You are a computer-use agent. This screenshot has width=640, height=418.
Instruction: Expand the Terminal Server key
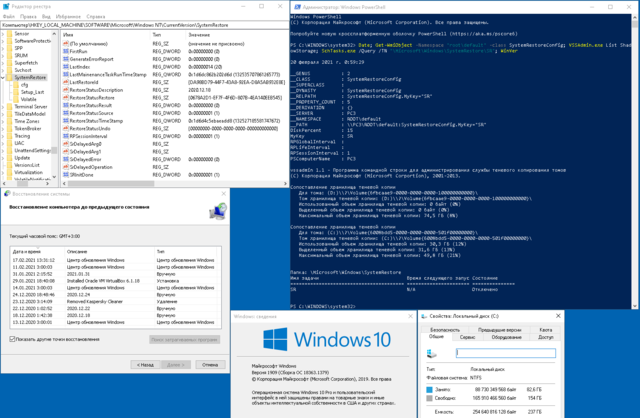point(3,107)
